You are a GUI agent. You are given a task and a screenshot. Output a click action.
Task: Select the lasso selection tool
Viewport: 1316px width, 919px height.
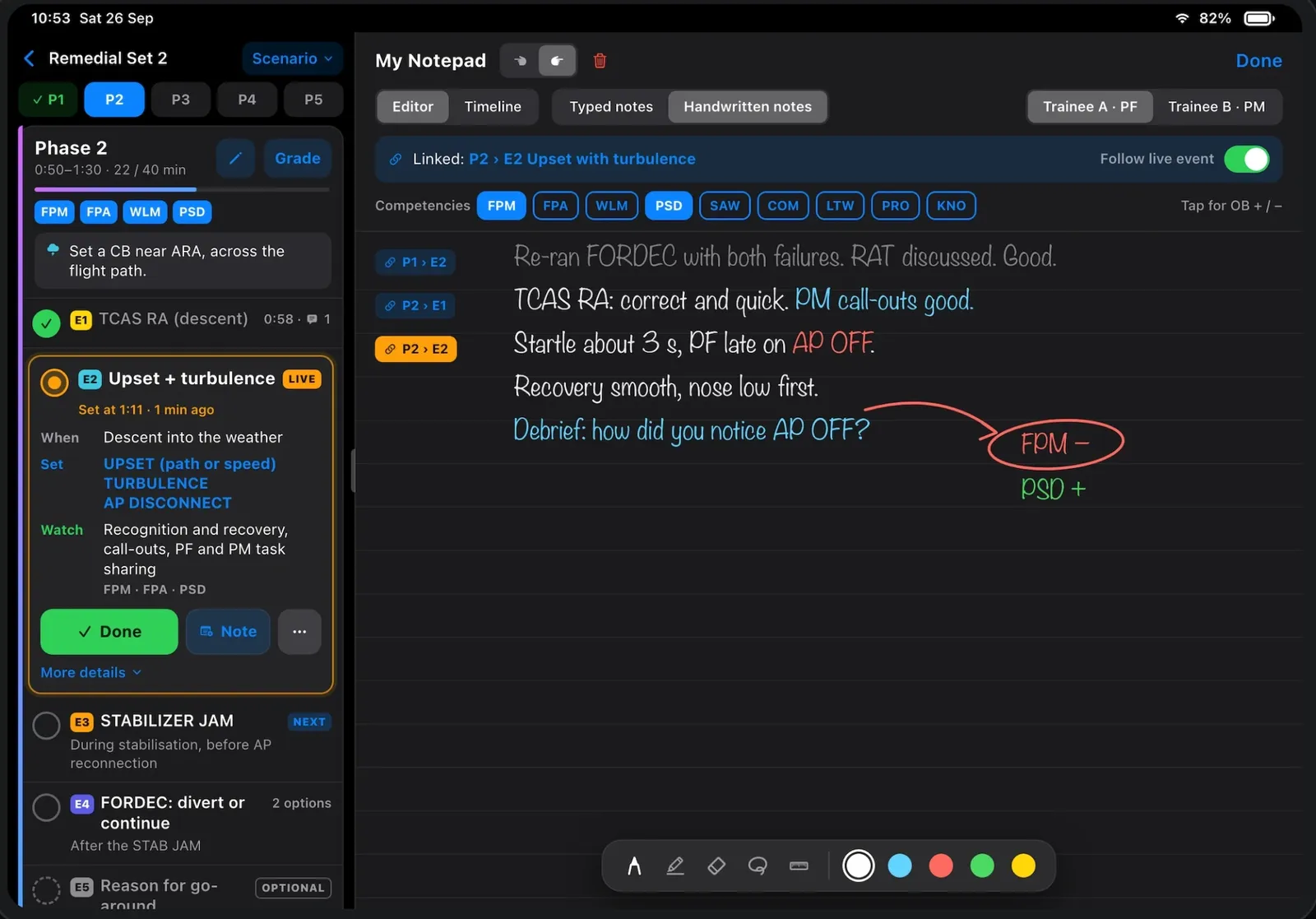pyautogui.click(x=758, y=866)
